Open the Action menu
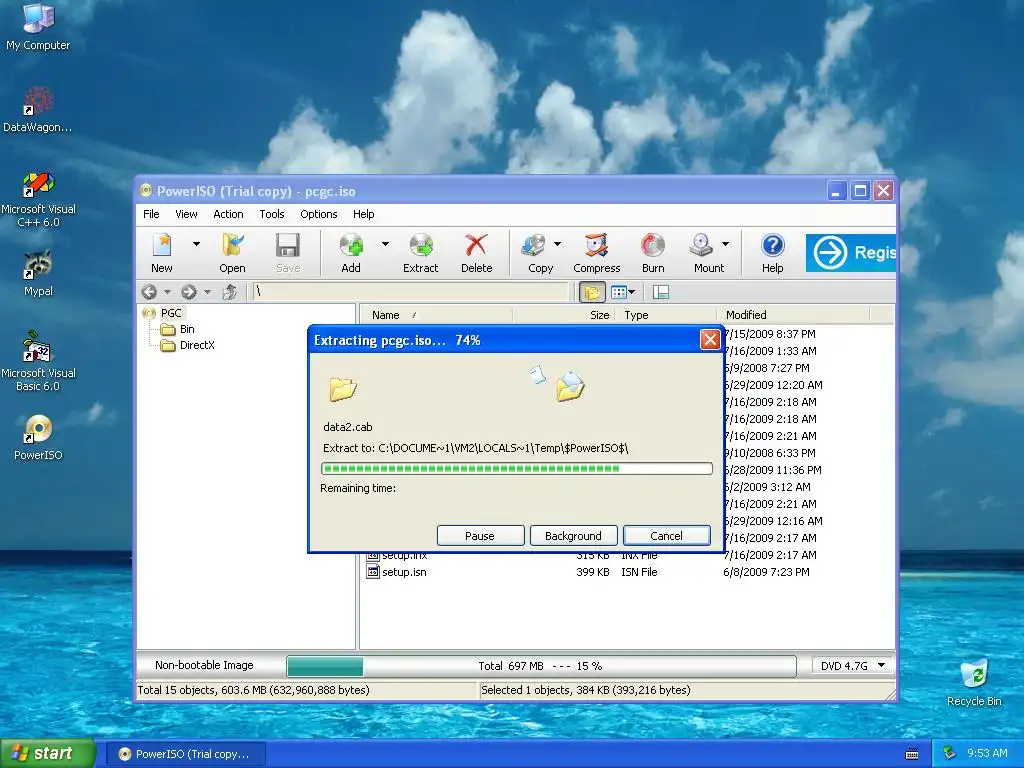Screen dimensions: 1024x768 coord(228,214)
